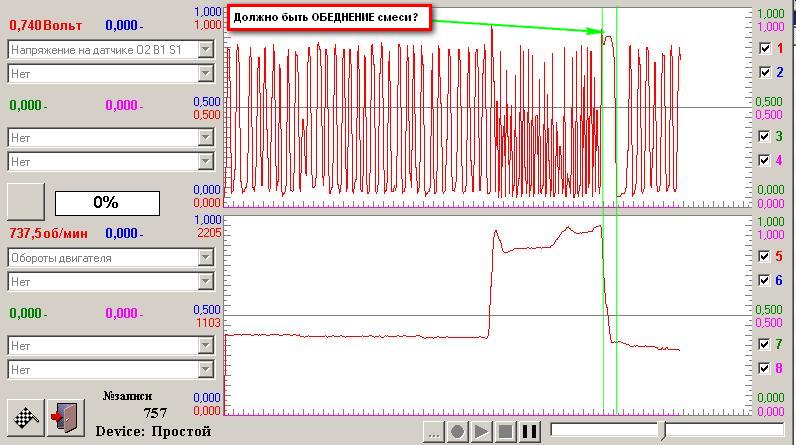The image size is (796, 445).
Task: Toggle channel 4 checkbox
Action: point(765,160)
